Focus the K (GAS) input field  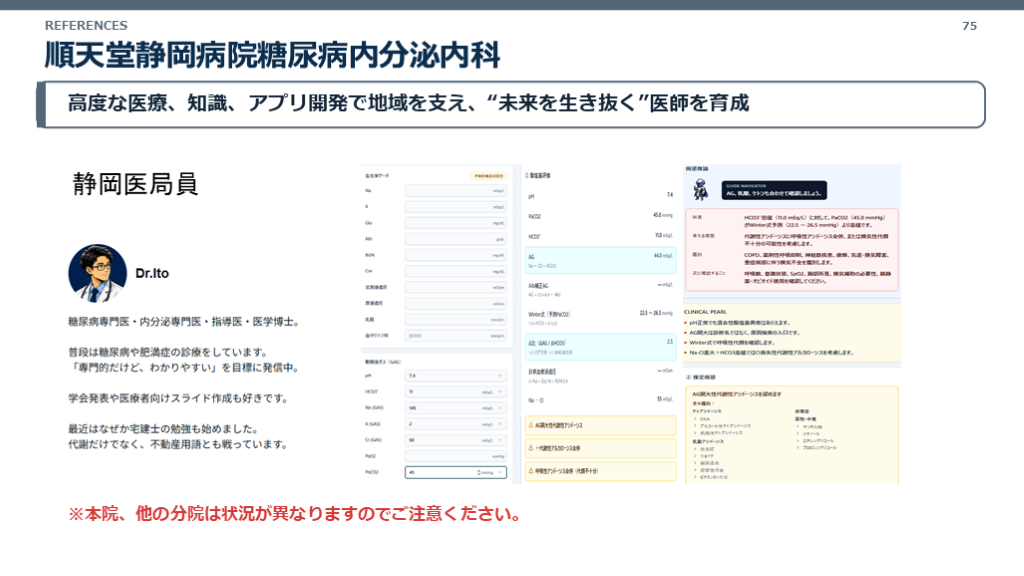point(456,424)
